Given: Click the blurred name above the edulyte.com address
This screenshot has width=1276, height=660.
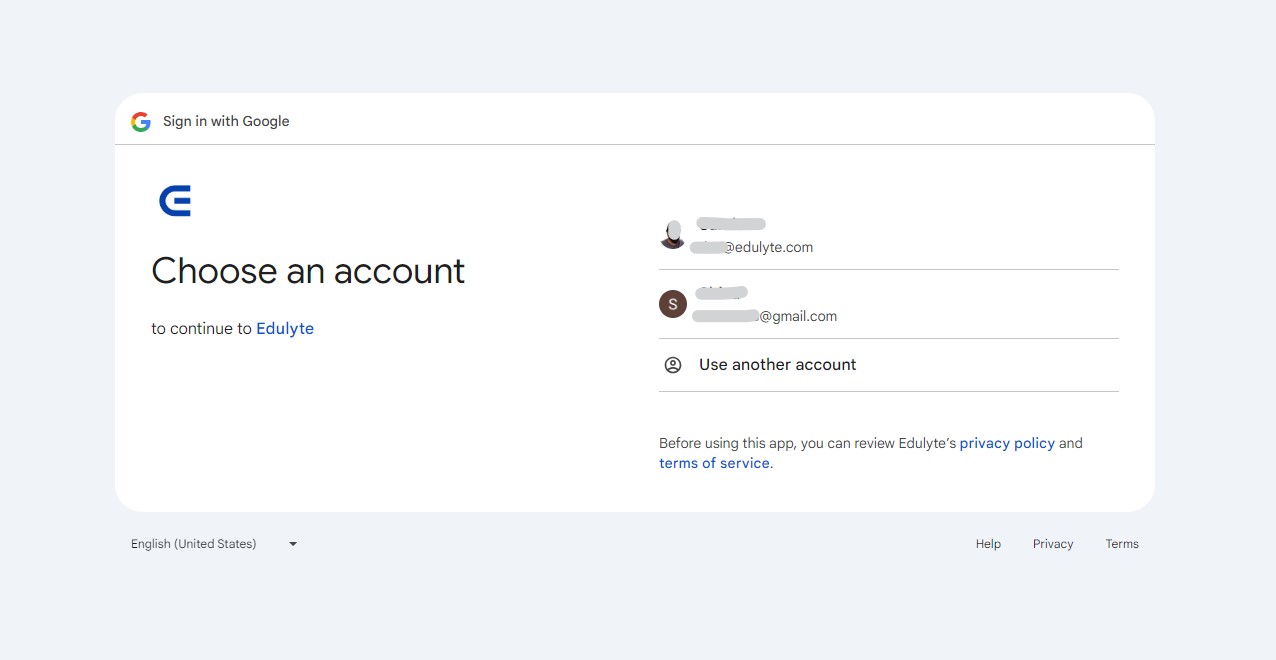Looking at the screenshot, I should click(731, 224).
